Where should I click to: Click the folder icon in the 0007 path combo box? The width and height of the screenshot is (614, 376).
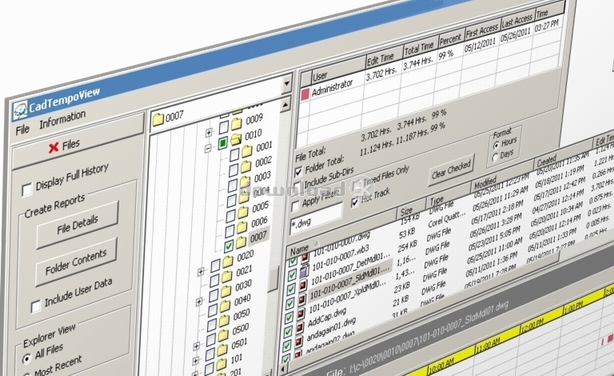[x=158, y=119]
